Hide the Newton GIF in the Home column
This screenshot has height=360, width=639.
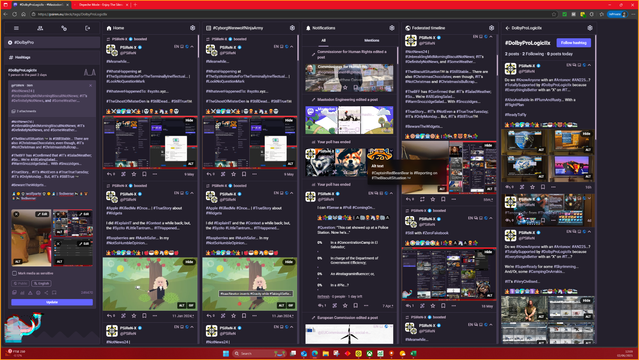[189, 262]
